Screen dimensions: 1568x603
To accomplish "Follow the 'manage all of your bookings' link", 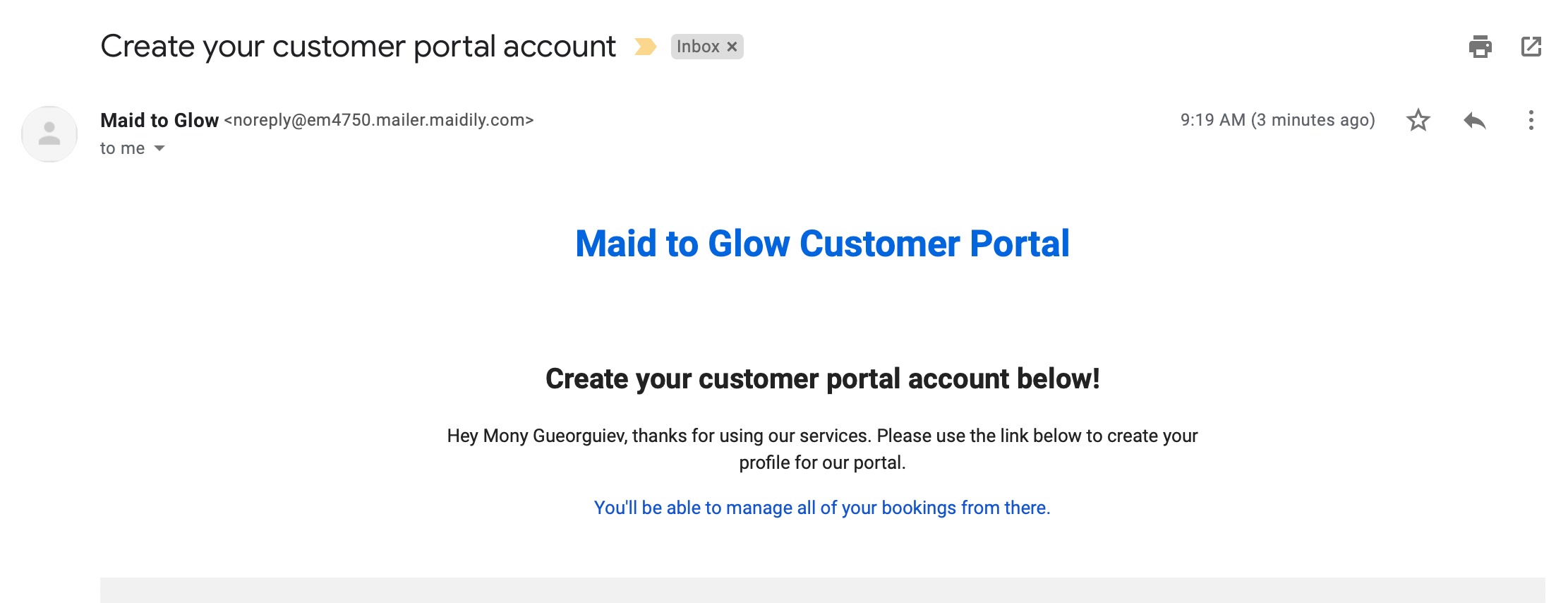I will 822,508.
